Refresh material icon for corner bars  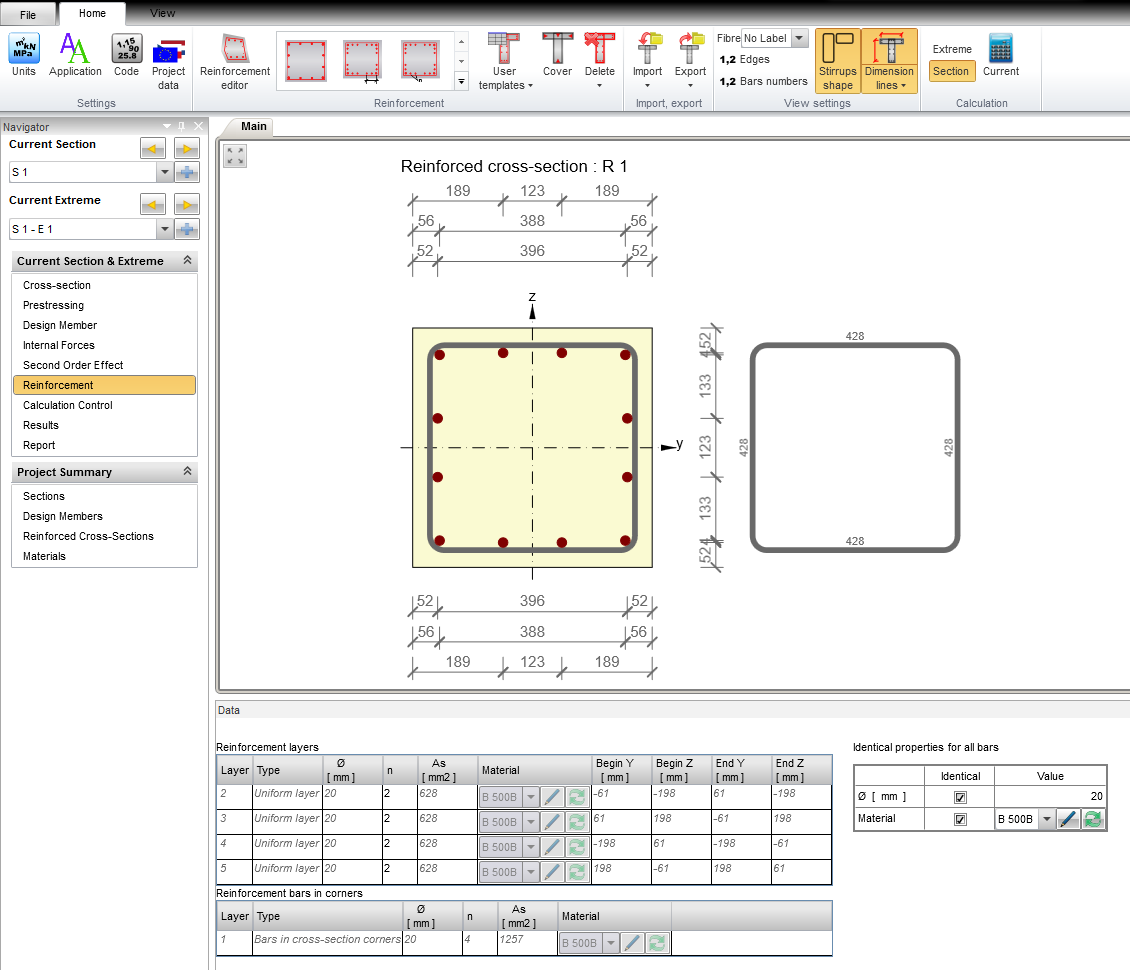657,943
